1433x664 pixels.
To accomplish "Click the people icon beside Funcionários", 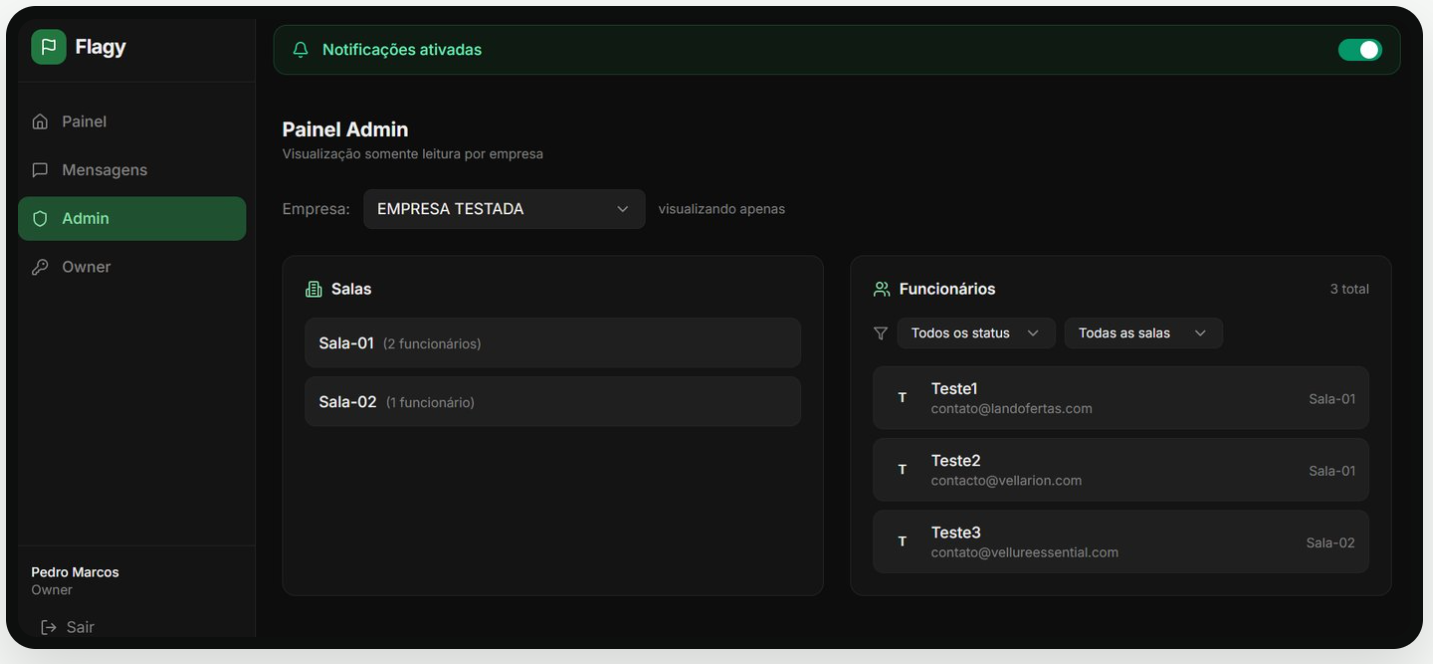I will [x=881, y=289].
